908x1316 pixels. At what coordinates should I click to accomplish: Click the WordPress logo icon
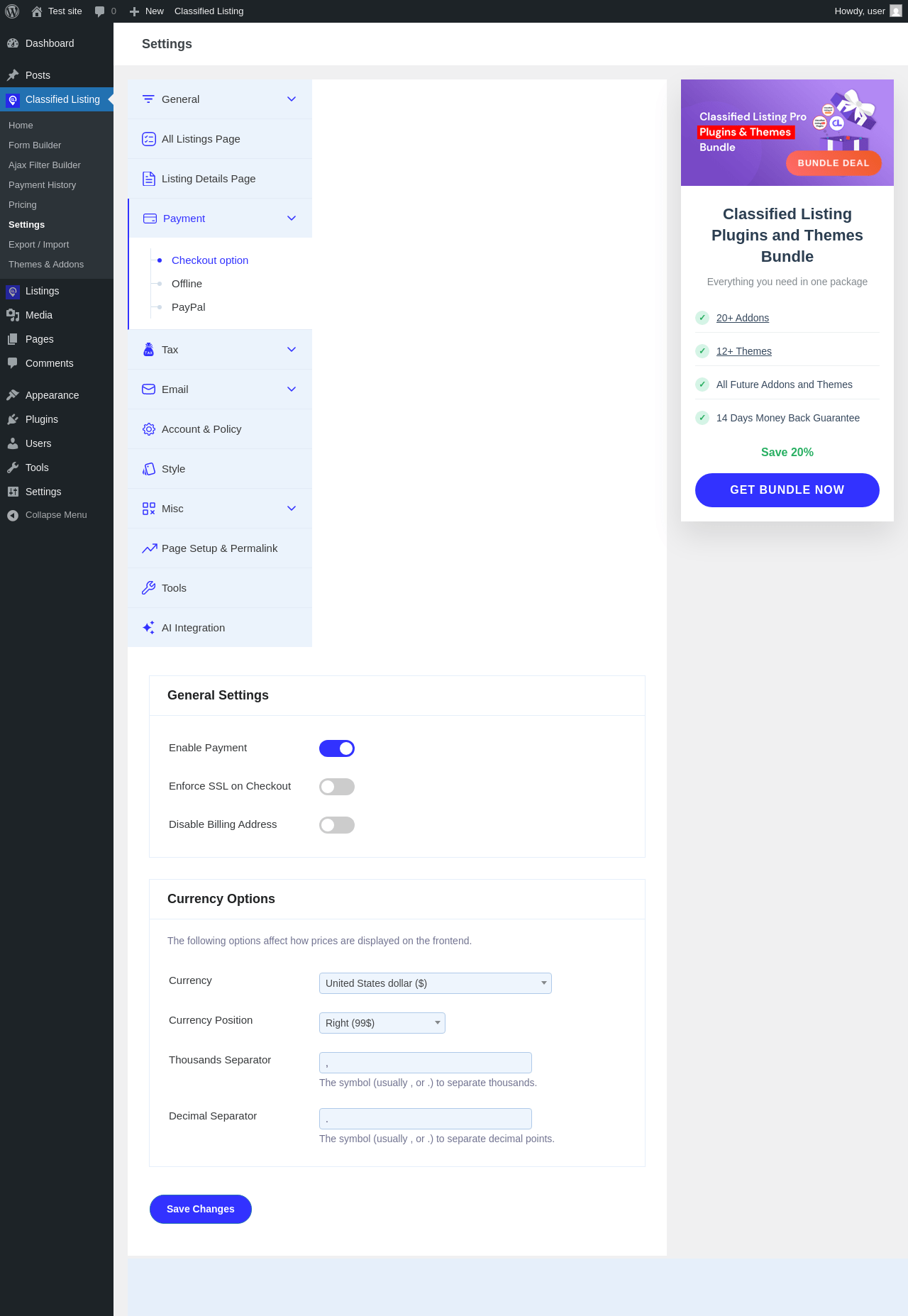point(12,11)
